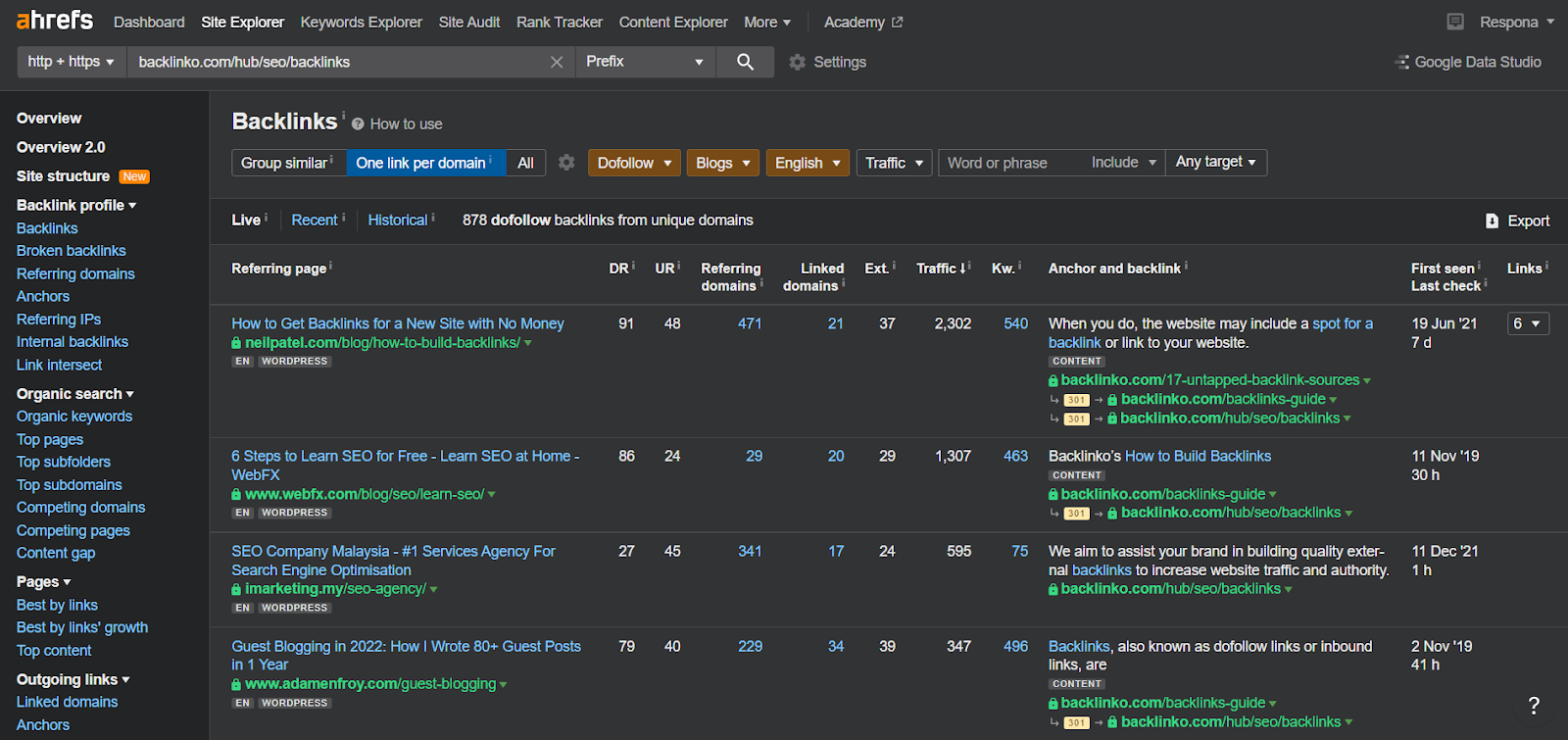
Task: Open Content gap in sidebar
Action: (56, 553)
